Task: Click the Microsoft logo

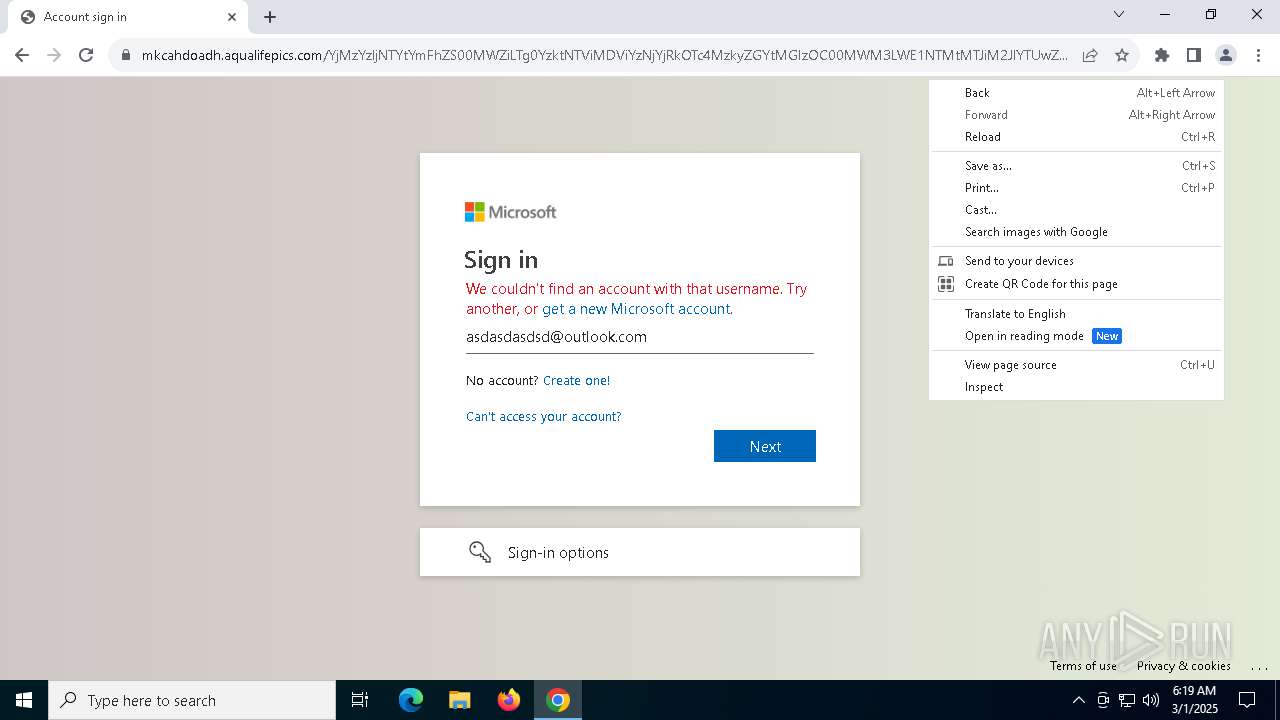Action: click(510, 212)
